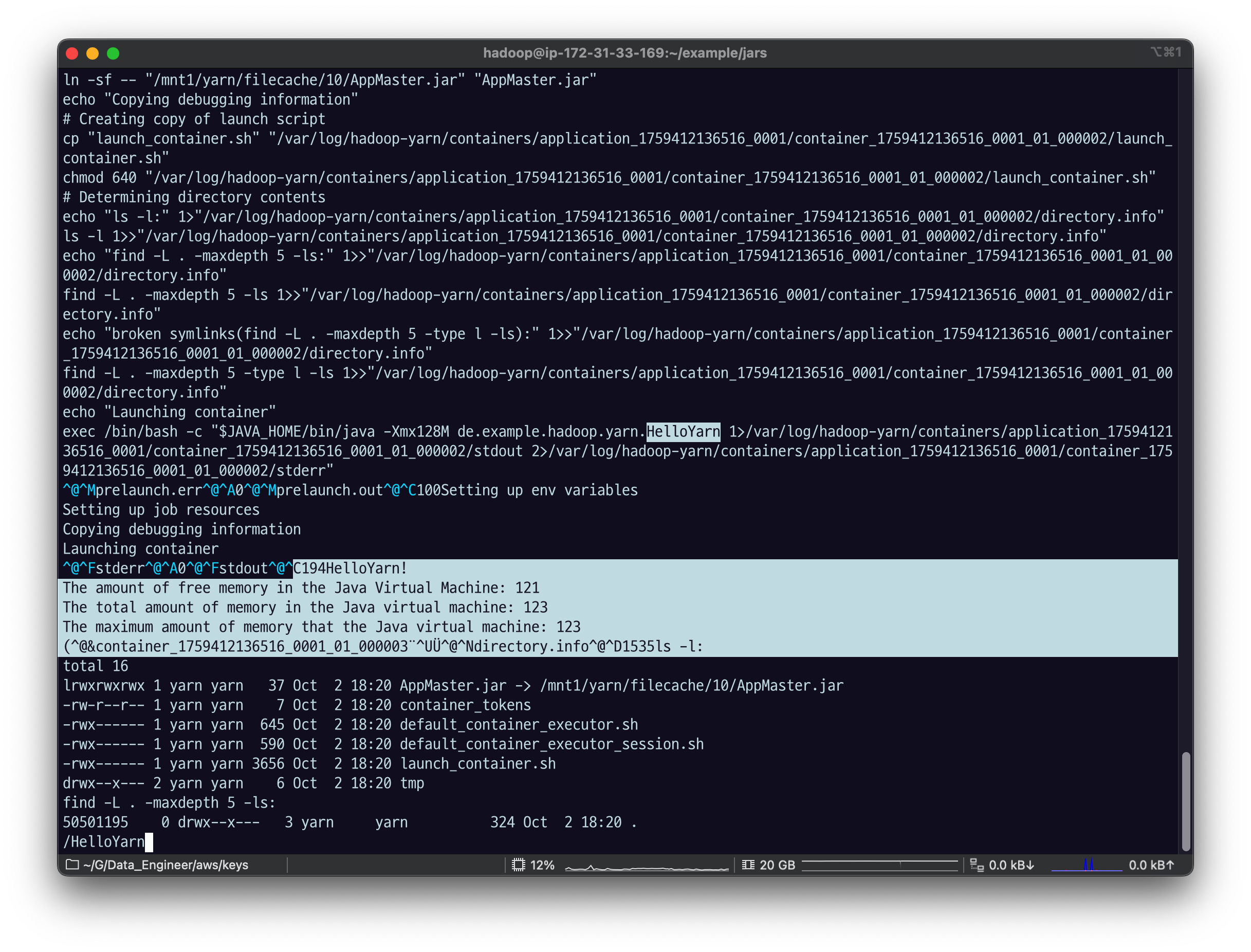Click the launch_container.sh entry in the listing

(477, 763)
